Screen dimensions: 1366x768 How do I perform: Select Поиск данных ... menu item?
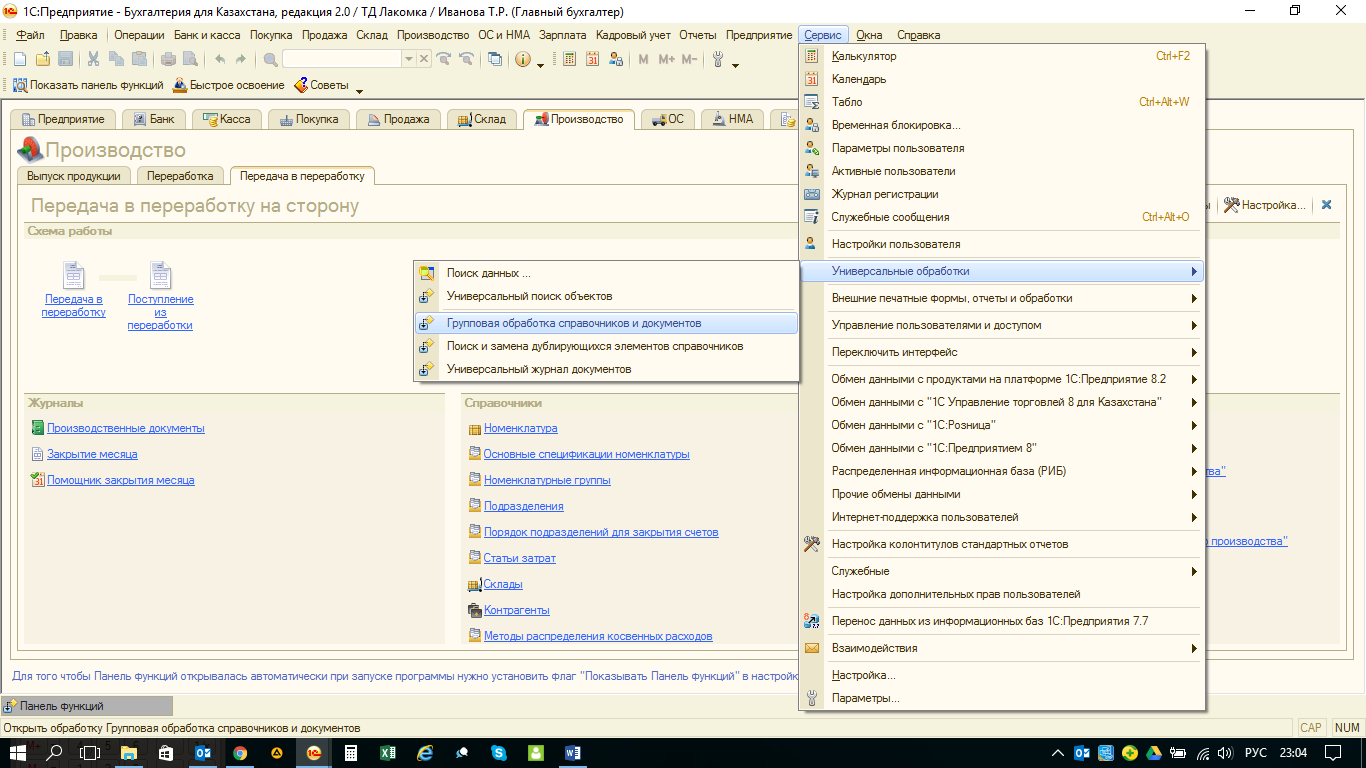click(606, 273)
